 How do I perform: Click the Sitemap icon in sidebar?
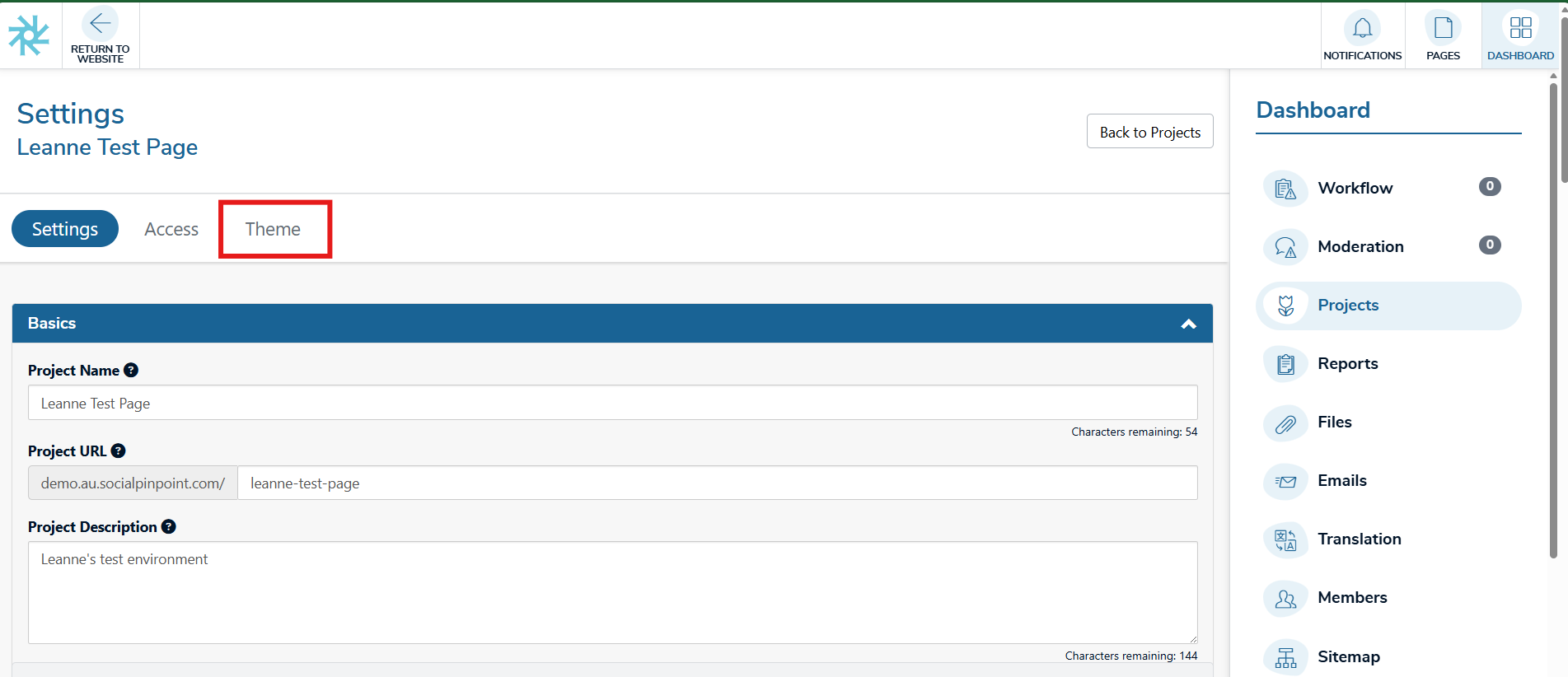pyautogui.click(x=1285, y=657)
